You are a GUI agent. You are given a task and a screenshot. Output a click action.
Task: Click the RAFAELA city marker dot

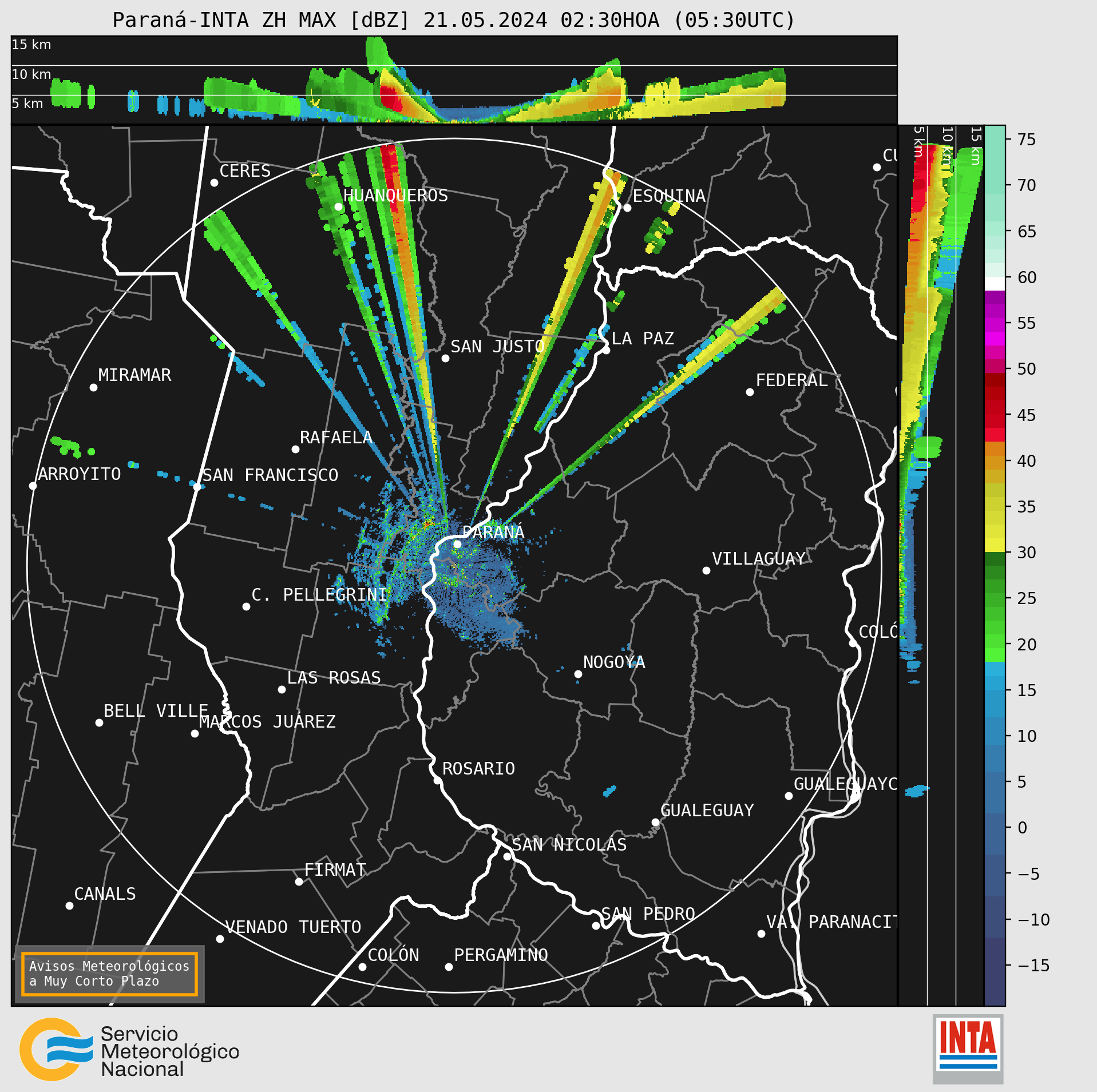coord(295,449)
